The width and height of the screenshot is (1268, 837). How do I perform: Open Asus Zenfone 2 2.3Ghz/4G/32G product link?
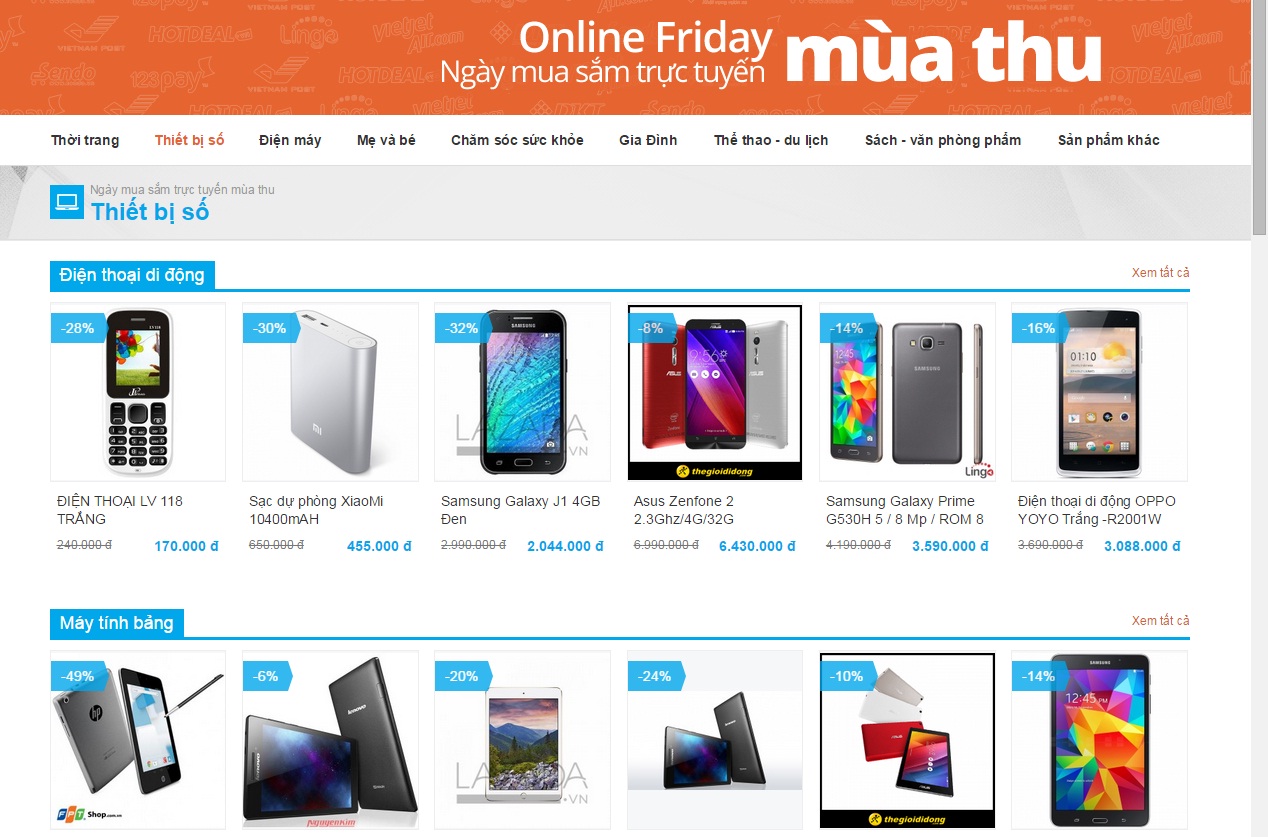pos(684,510)
